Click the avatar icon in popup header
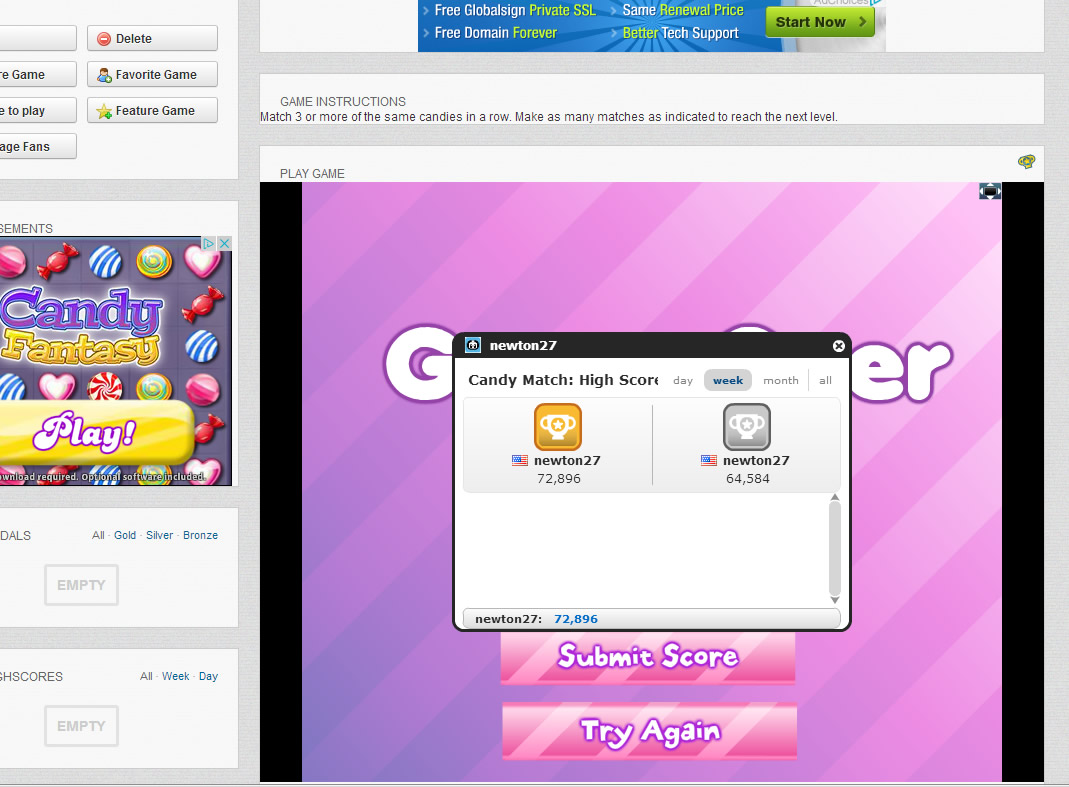Viewport: 1069px width, 787px height. pyautogui.click(x=474, y=346)
